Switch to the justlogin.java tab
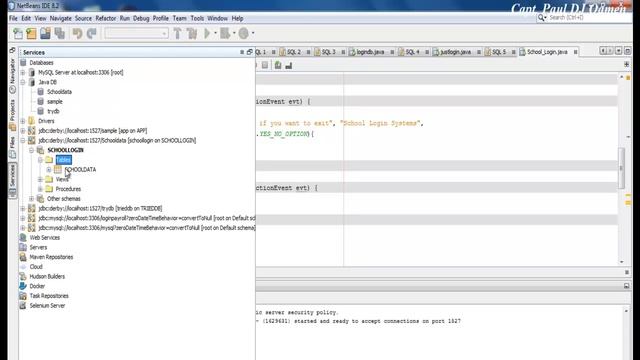640x360 pixels. (x=456, y=52)
